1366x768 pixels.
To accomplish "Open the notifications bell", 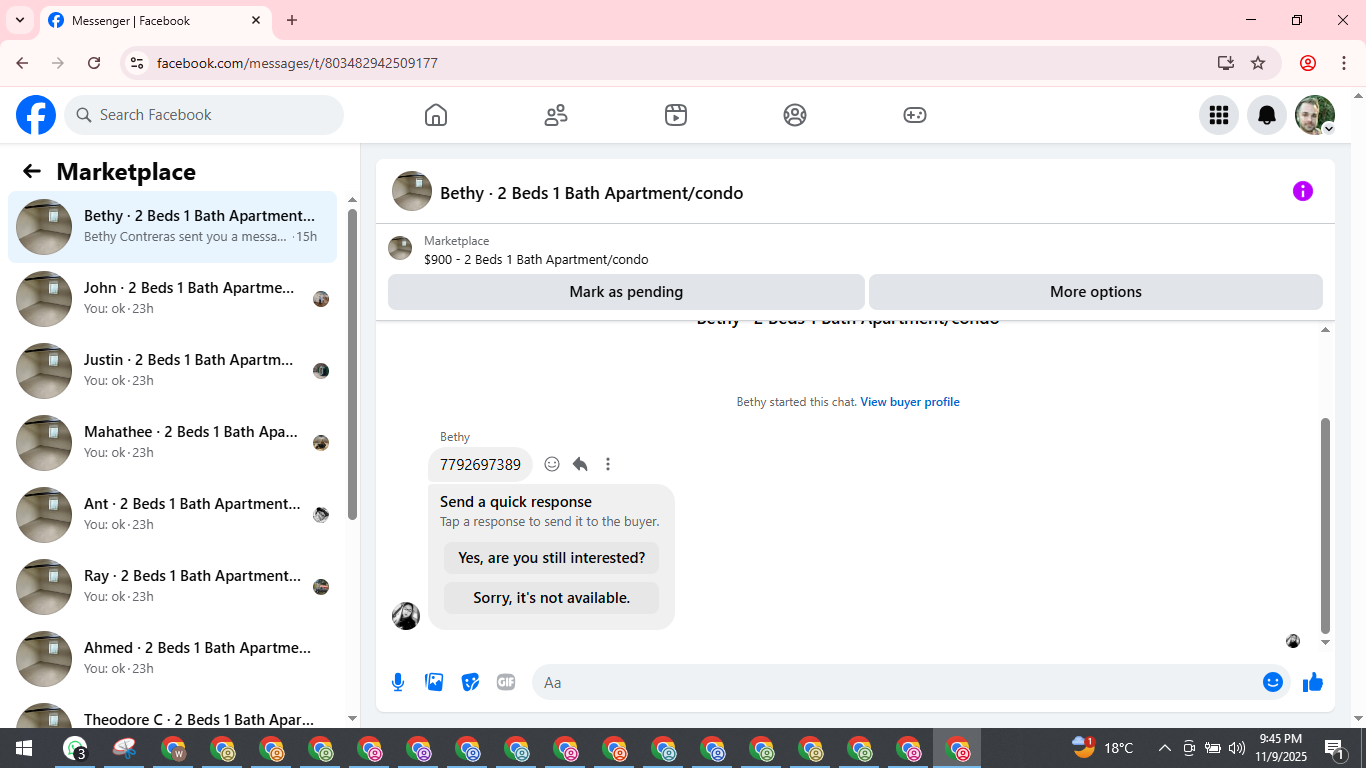I will (1267, 115).
